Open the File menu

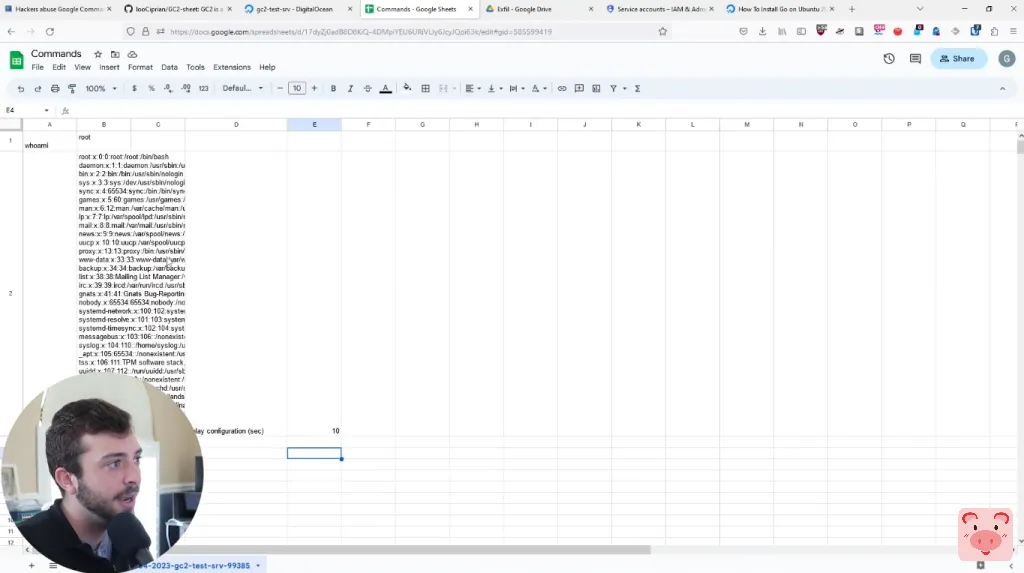[x=37, y=67]
